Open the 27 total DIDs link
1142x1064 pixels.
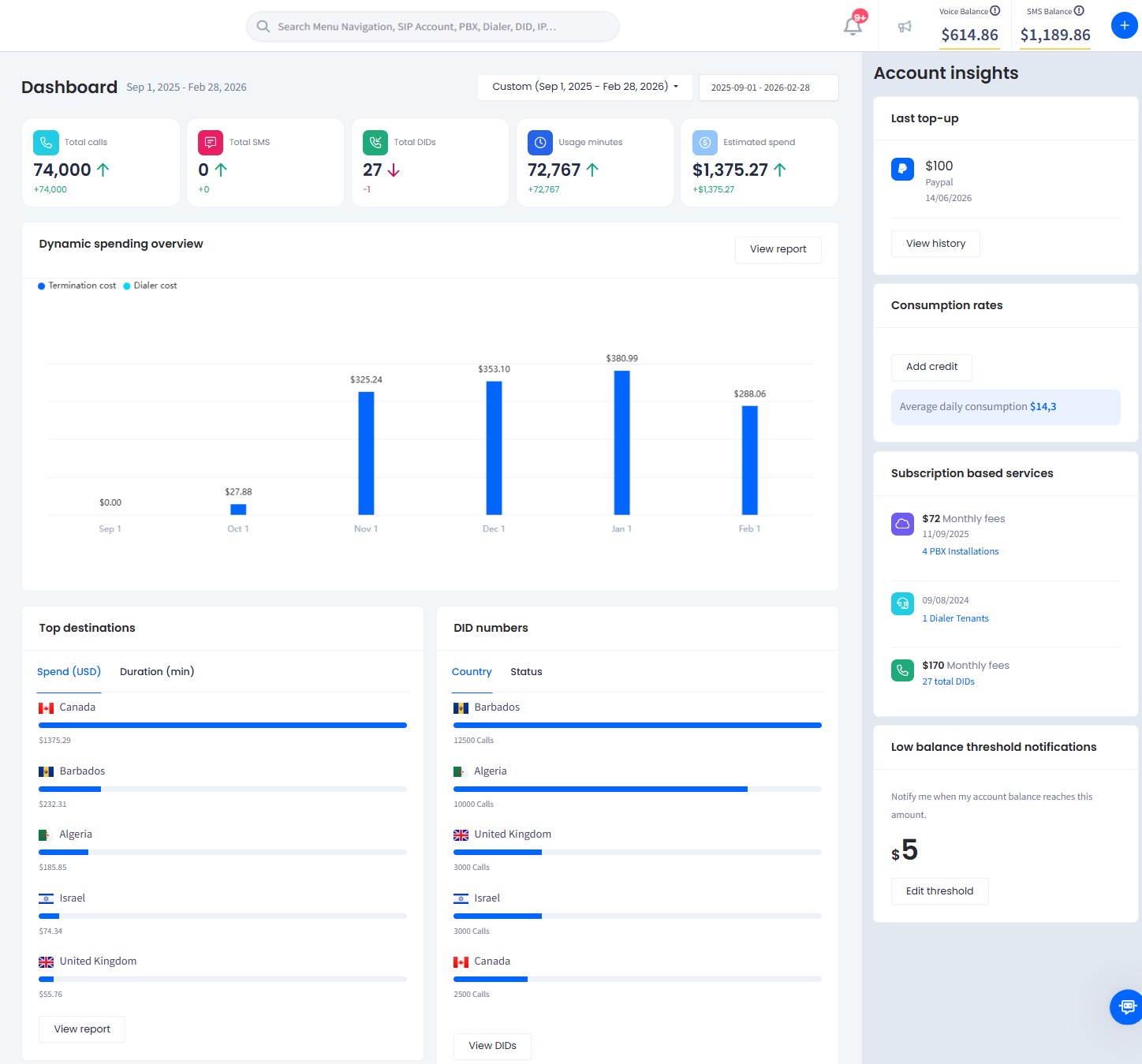click(x=948, y=681)
